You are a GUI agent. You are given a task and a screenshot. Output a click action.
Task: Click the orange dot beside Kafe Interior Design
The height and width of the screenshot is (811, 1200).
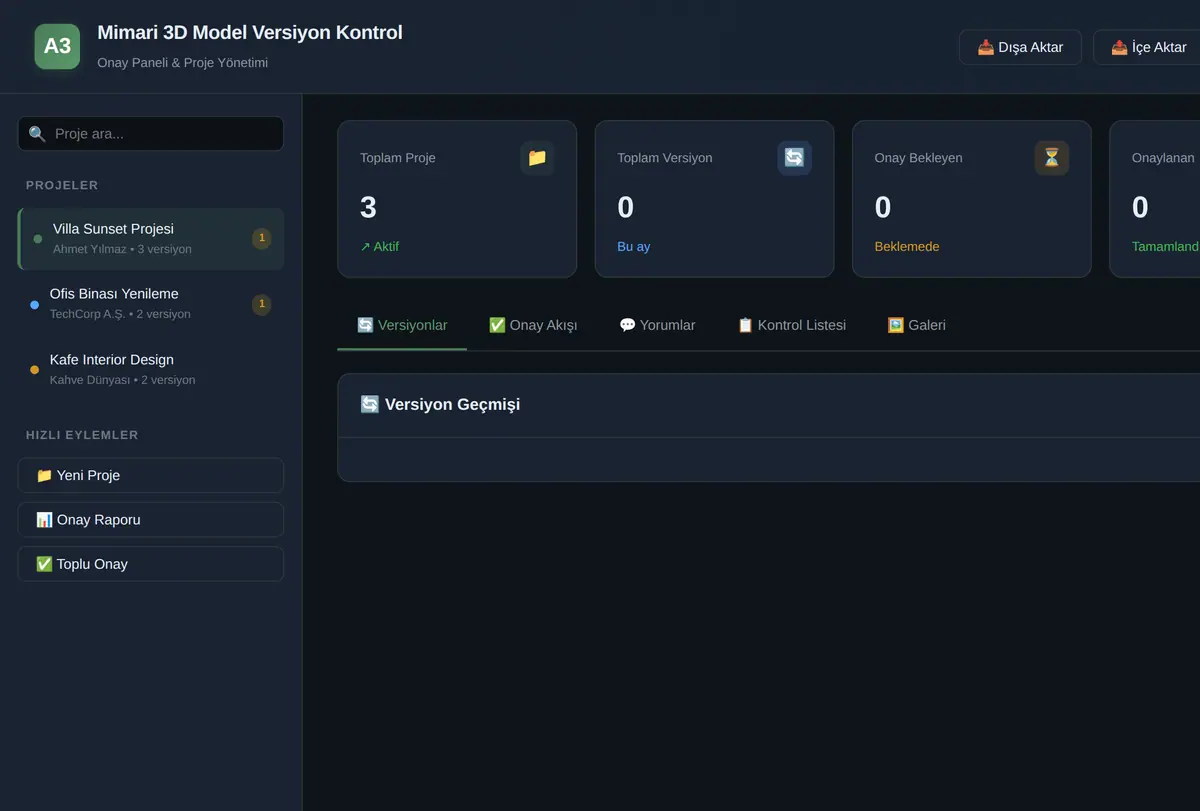34,370
